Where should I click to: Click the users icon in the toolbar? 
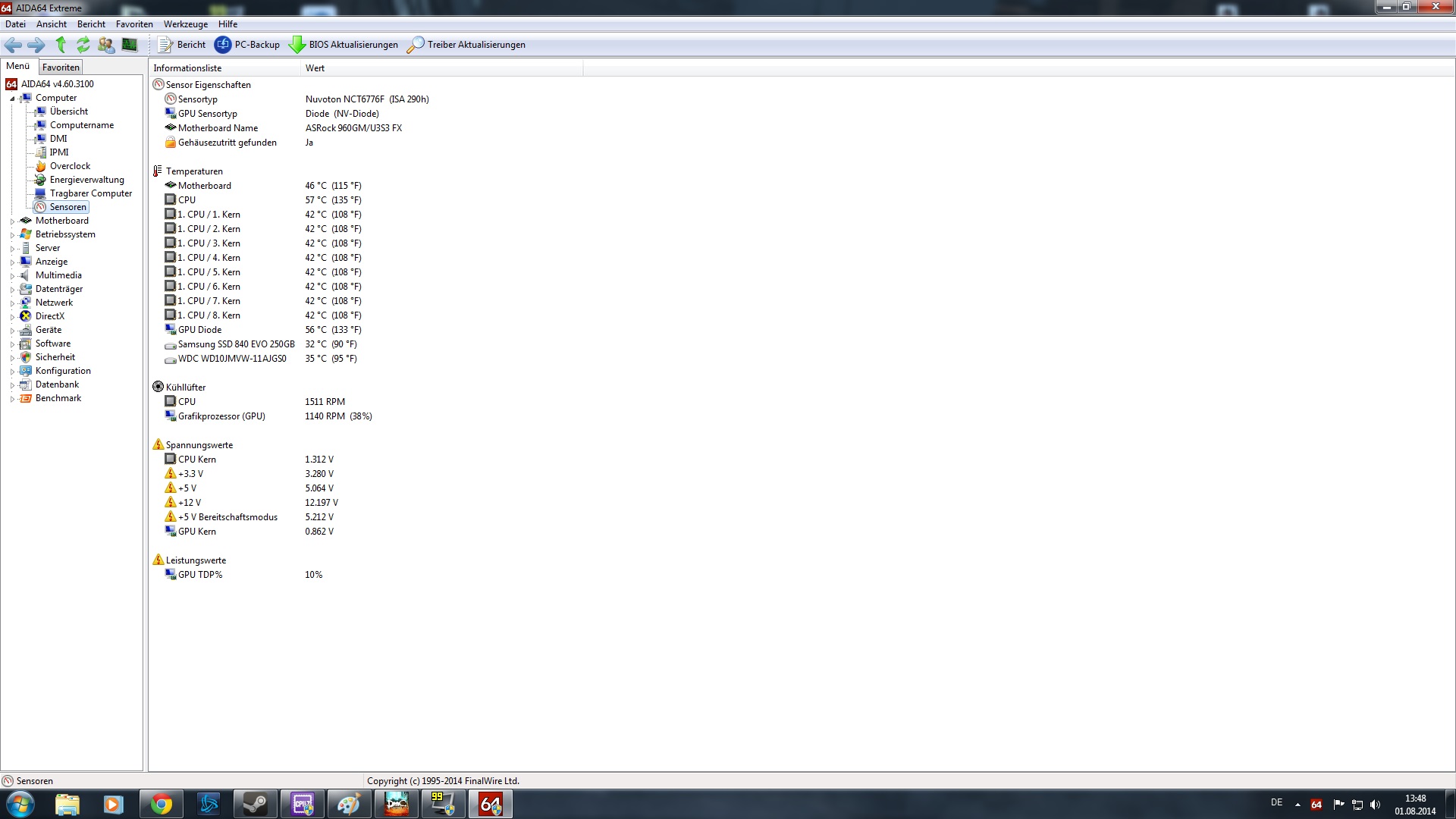coord(106,45)
